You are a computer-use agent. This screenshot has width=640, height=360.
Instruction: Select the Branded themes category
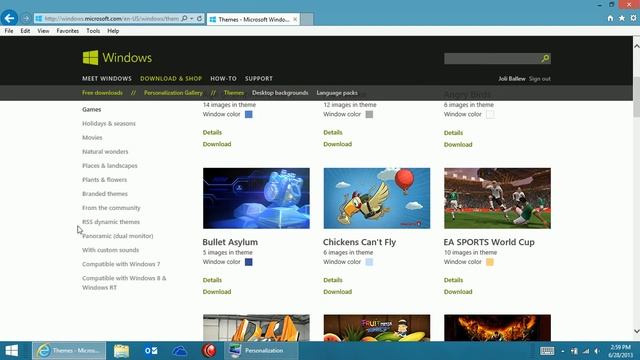click(105, 194)
